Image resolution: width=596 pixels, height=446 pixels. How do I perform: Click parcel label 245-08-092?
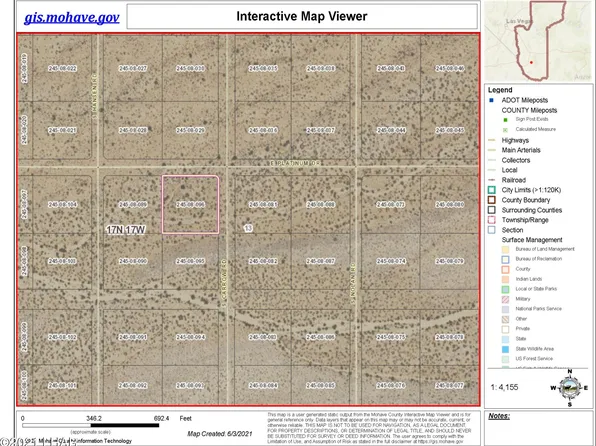133,386
